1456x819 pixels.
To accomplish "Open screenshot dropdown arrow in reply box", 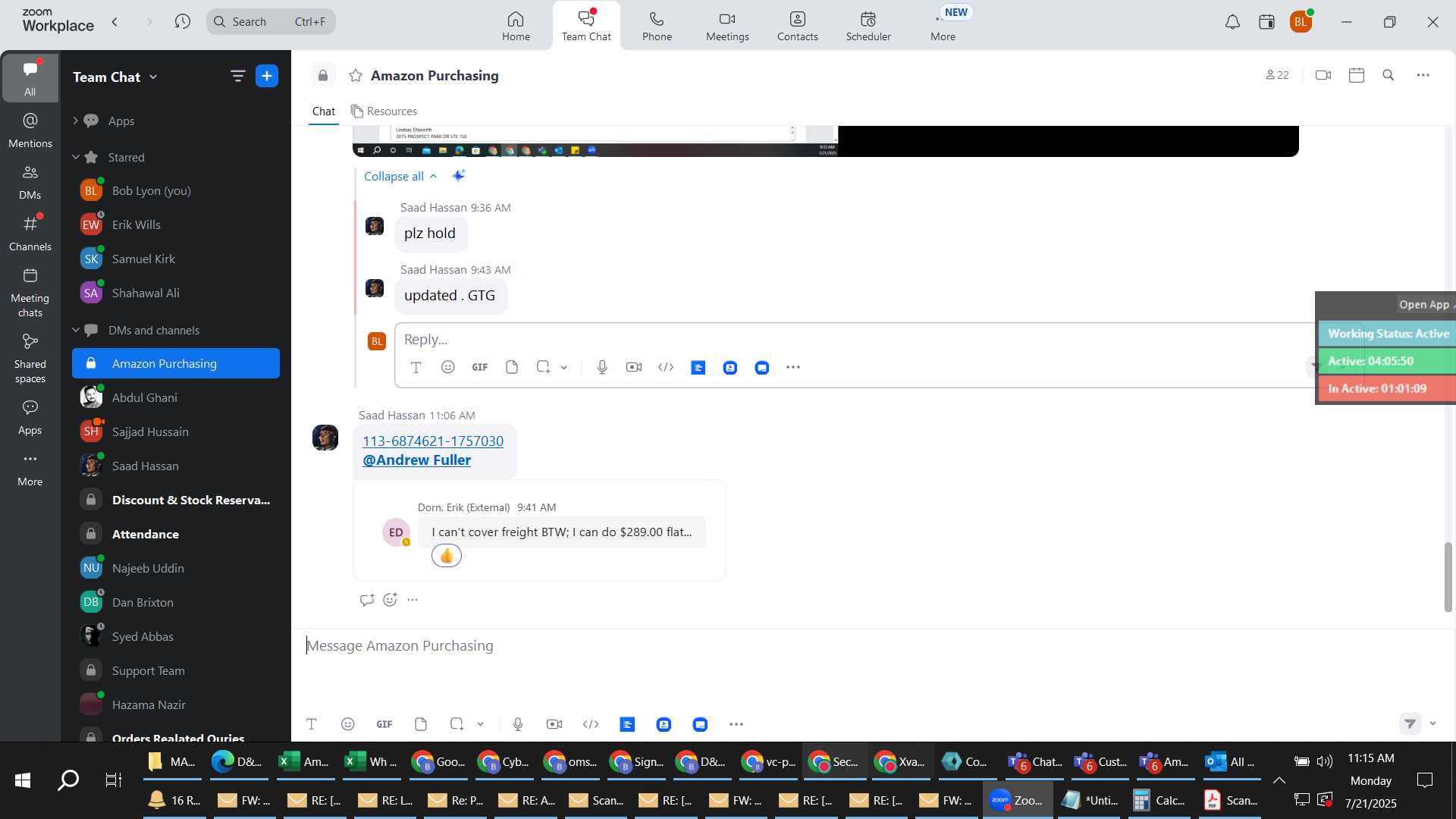I will pyautogui.click(x=563, y=368).
